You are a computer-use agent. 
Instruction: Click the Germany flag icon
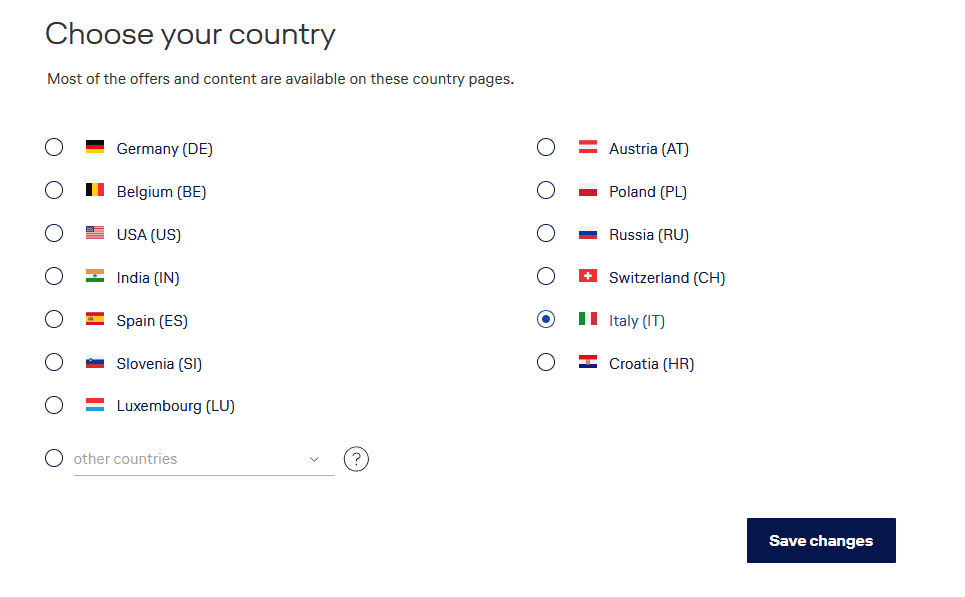95,148
